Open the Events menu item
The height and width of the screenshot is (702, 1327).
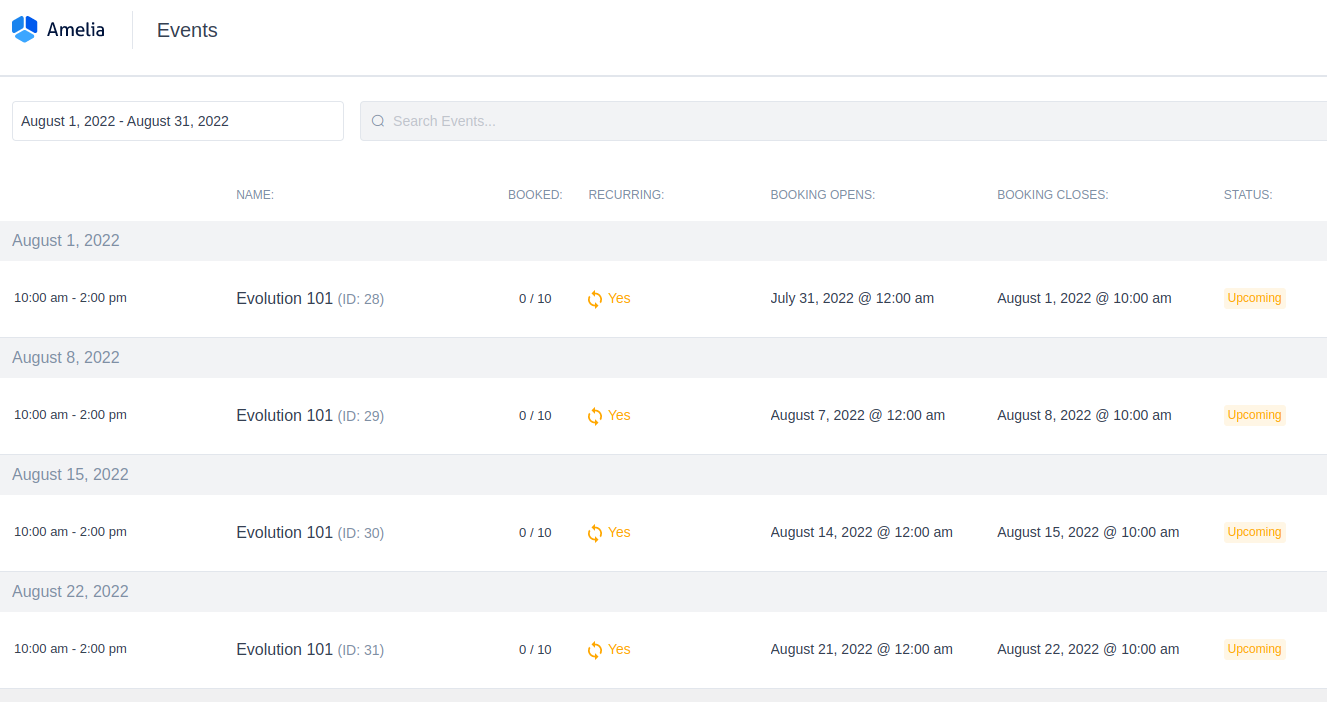(186, 30)
